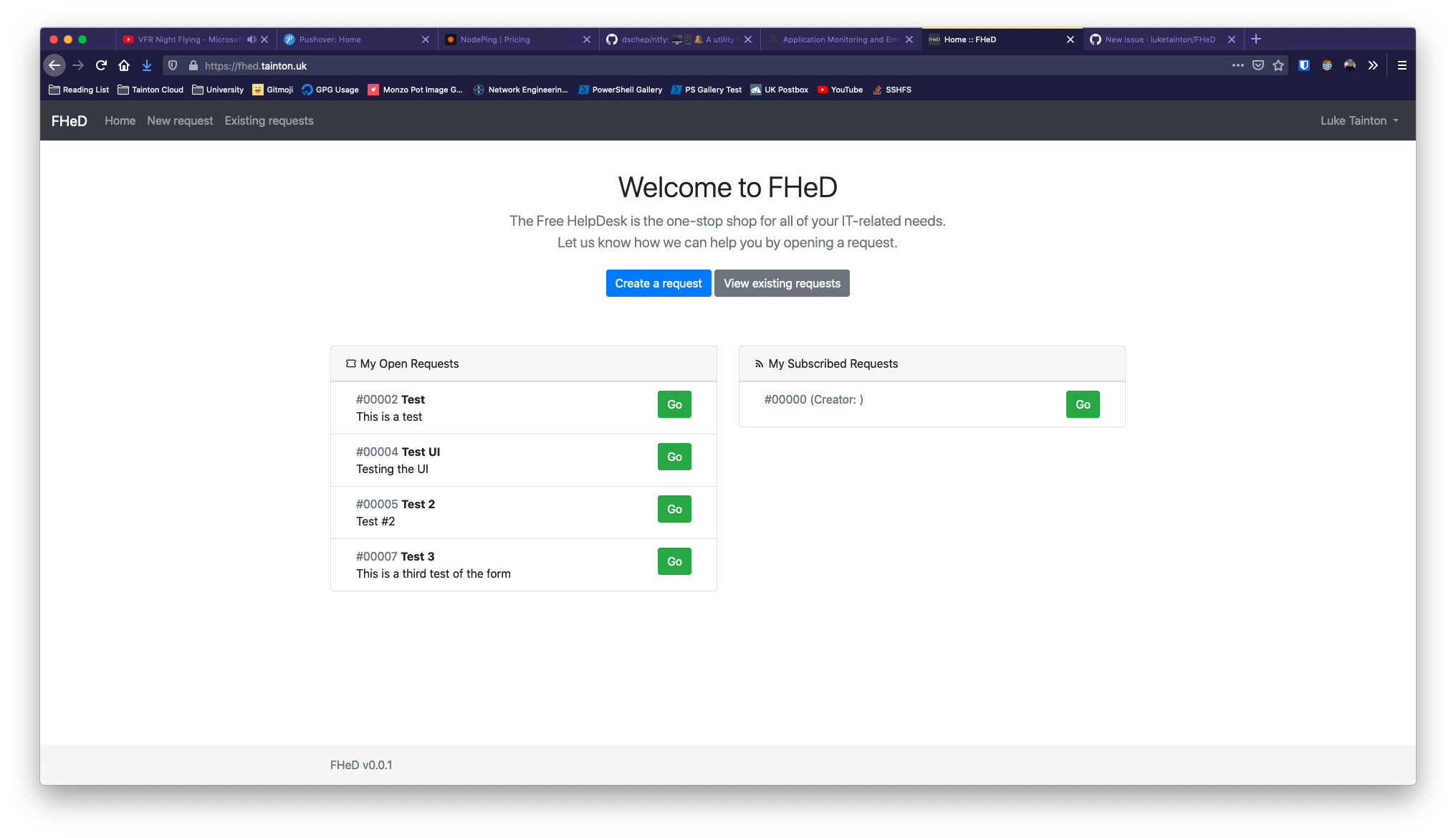1456x838 pixels.
Task: Open the Luke Tainton account dropdown
Action: point(1358,120)
